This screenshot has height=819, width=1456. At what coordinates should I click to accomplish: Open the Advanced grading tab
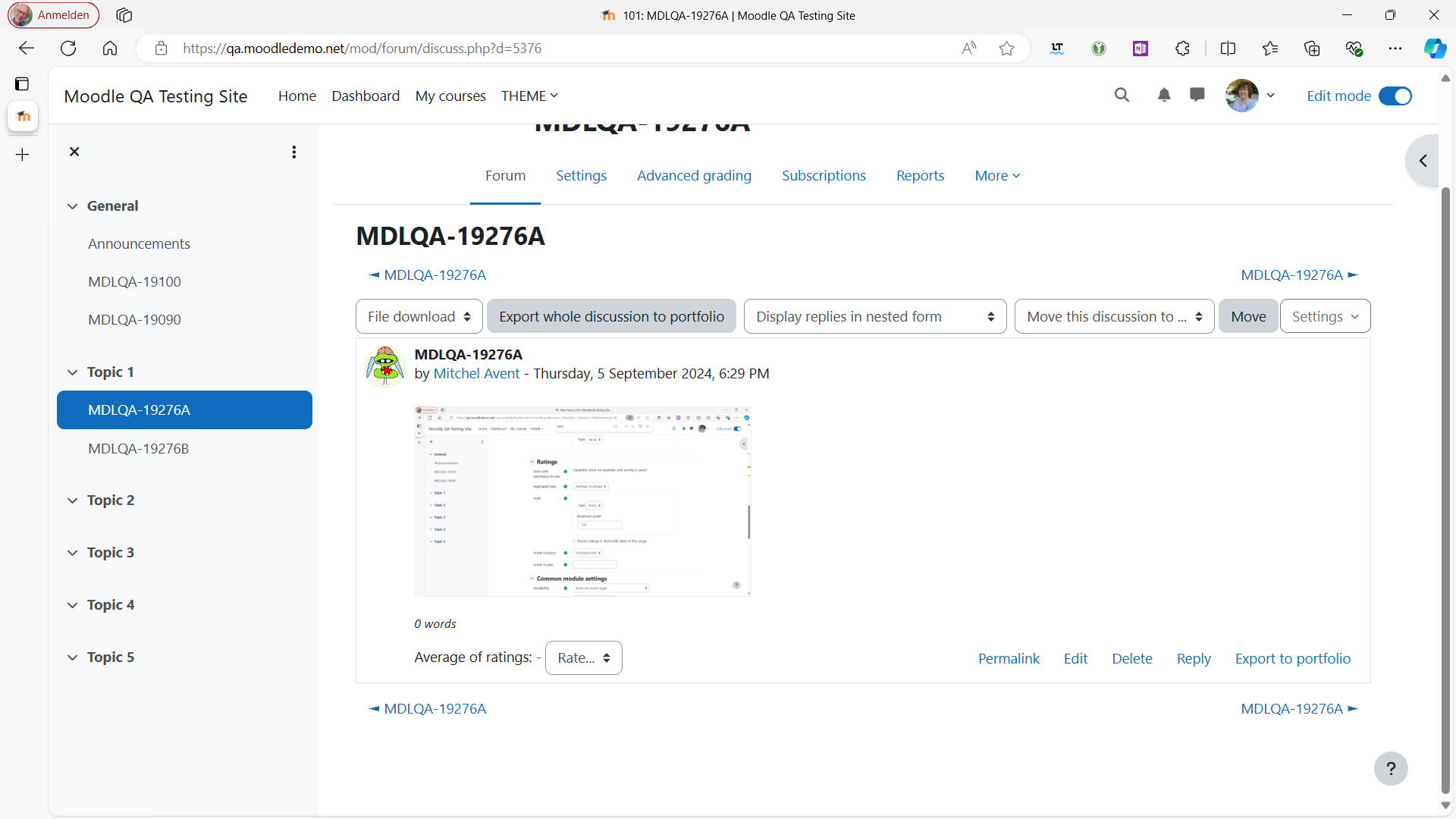tap(694, 176)
